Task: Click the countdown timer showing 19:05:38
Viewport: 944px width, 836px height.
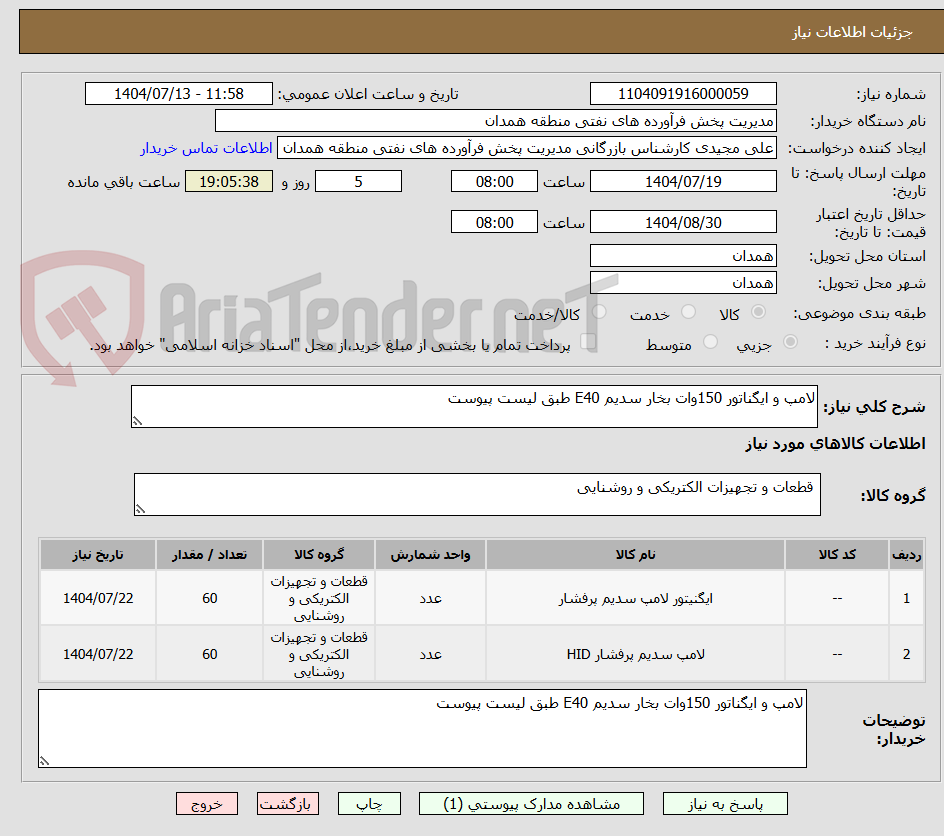Action: tap(228, 181)
